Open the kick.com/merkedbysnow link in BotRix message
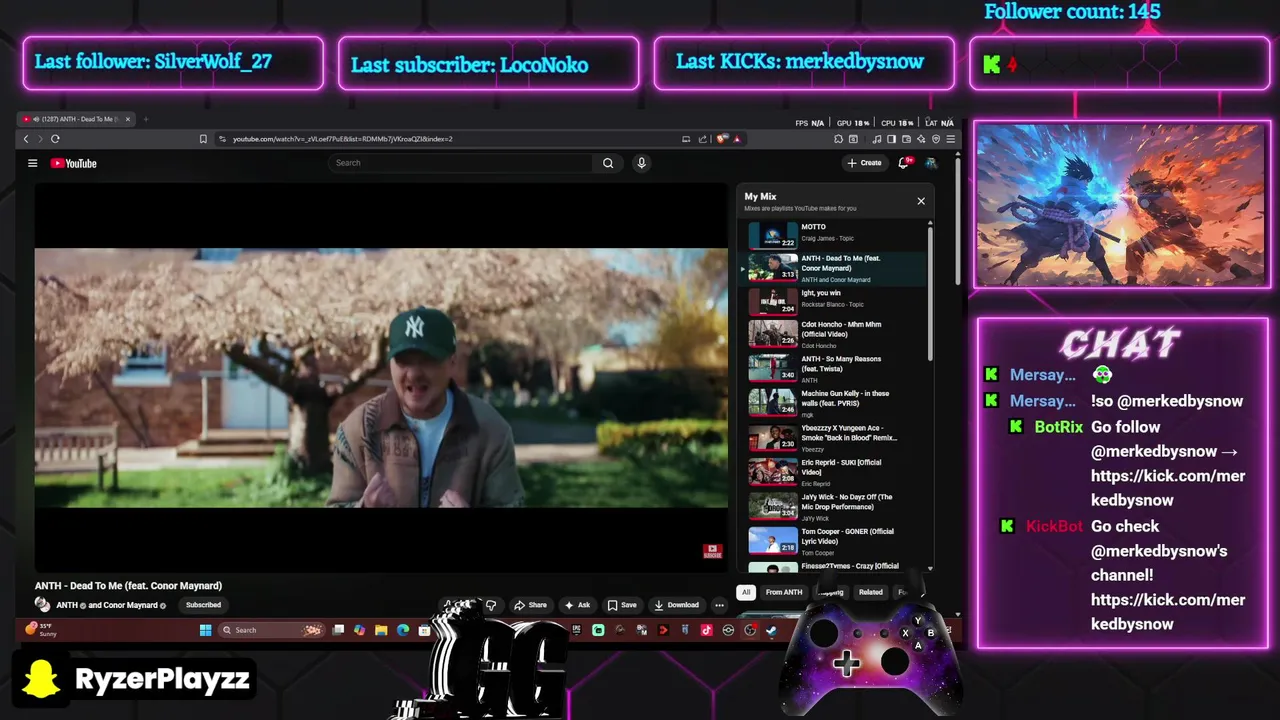 (1168, 488)
